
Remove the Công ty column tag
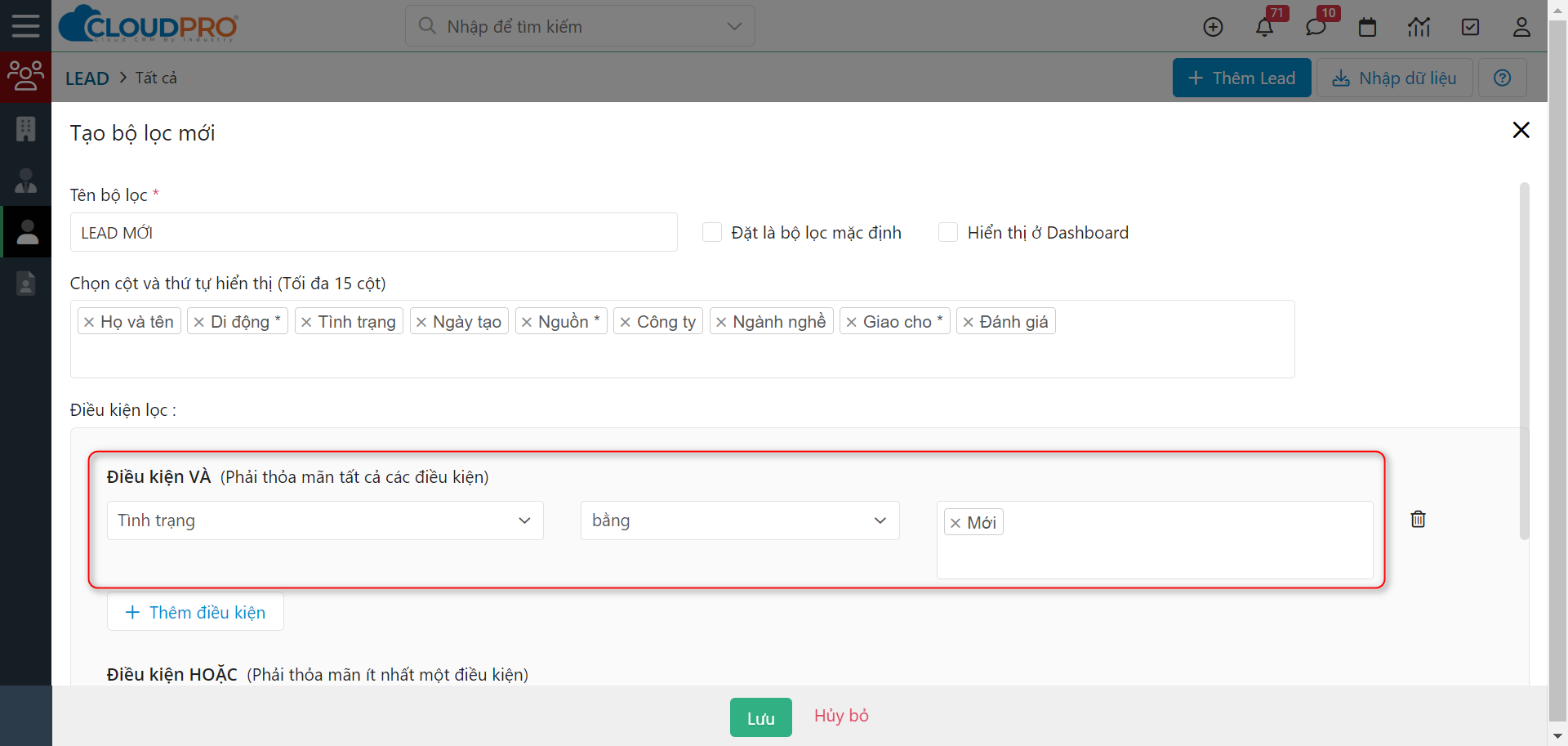pyautogui.click(x=625, y=322)
